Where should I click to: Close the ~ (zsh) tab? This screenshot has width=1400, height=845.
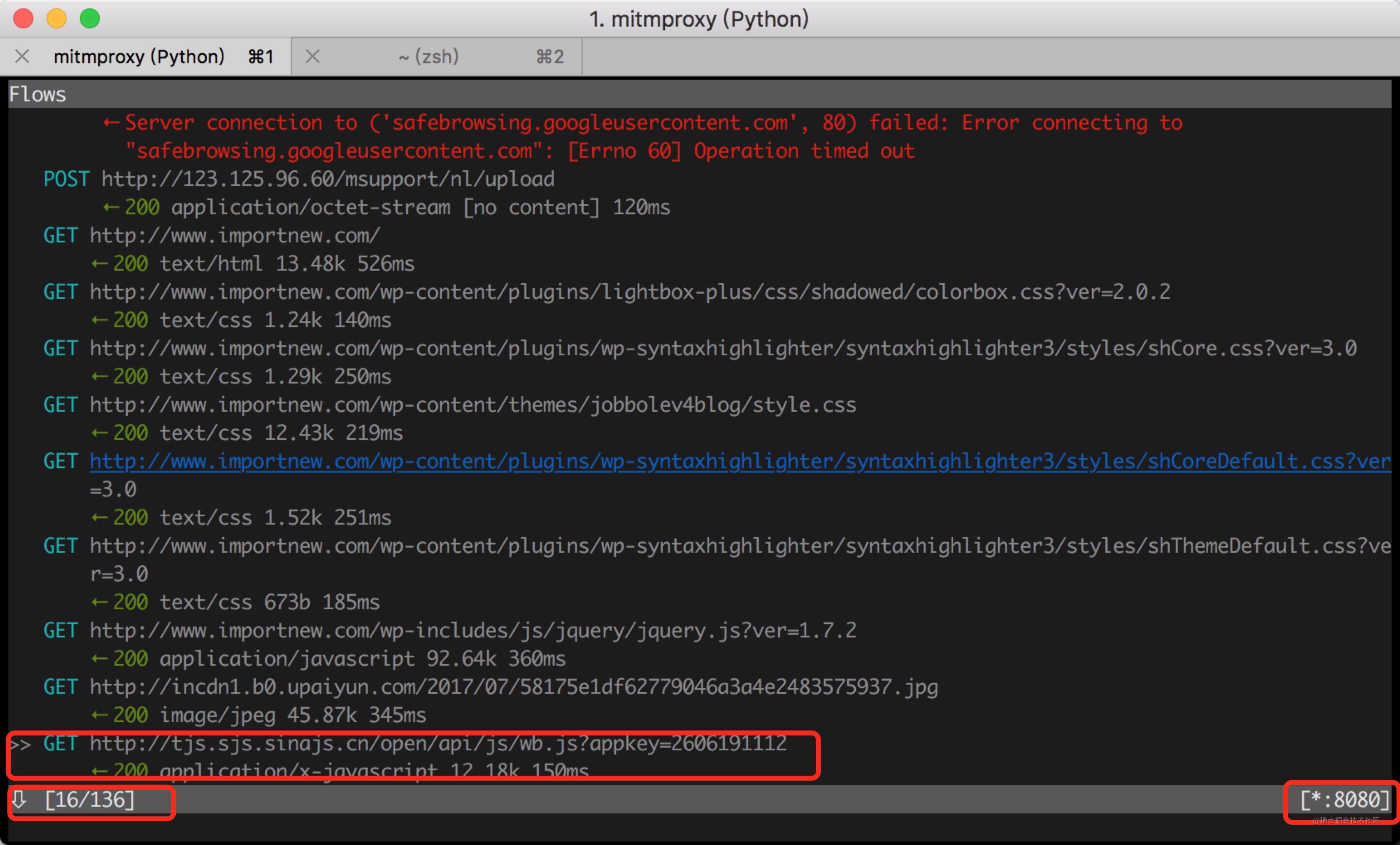pos(313,56)
